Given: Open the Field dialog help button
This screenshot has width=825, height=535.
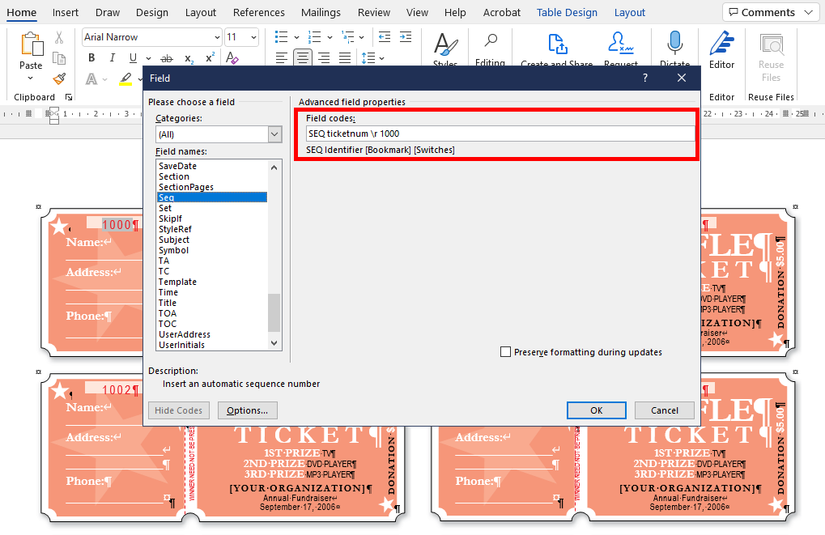Looking at the screenshot, I should [645, 78].
